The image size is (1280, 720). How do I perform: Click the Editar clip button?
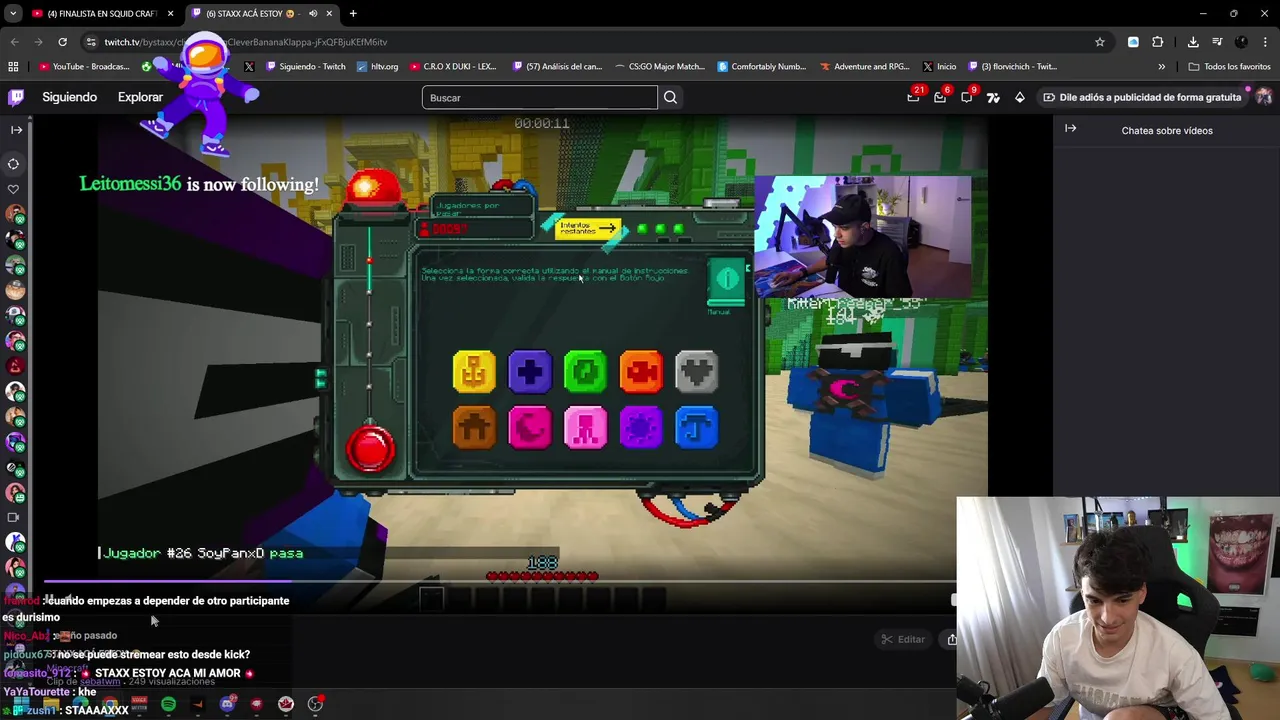[903, 639]
